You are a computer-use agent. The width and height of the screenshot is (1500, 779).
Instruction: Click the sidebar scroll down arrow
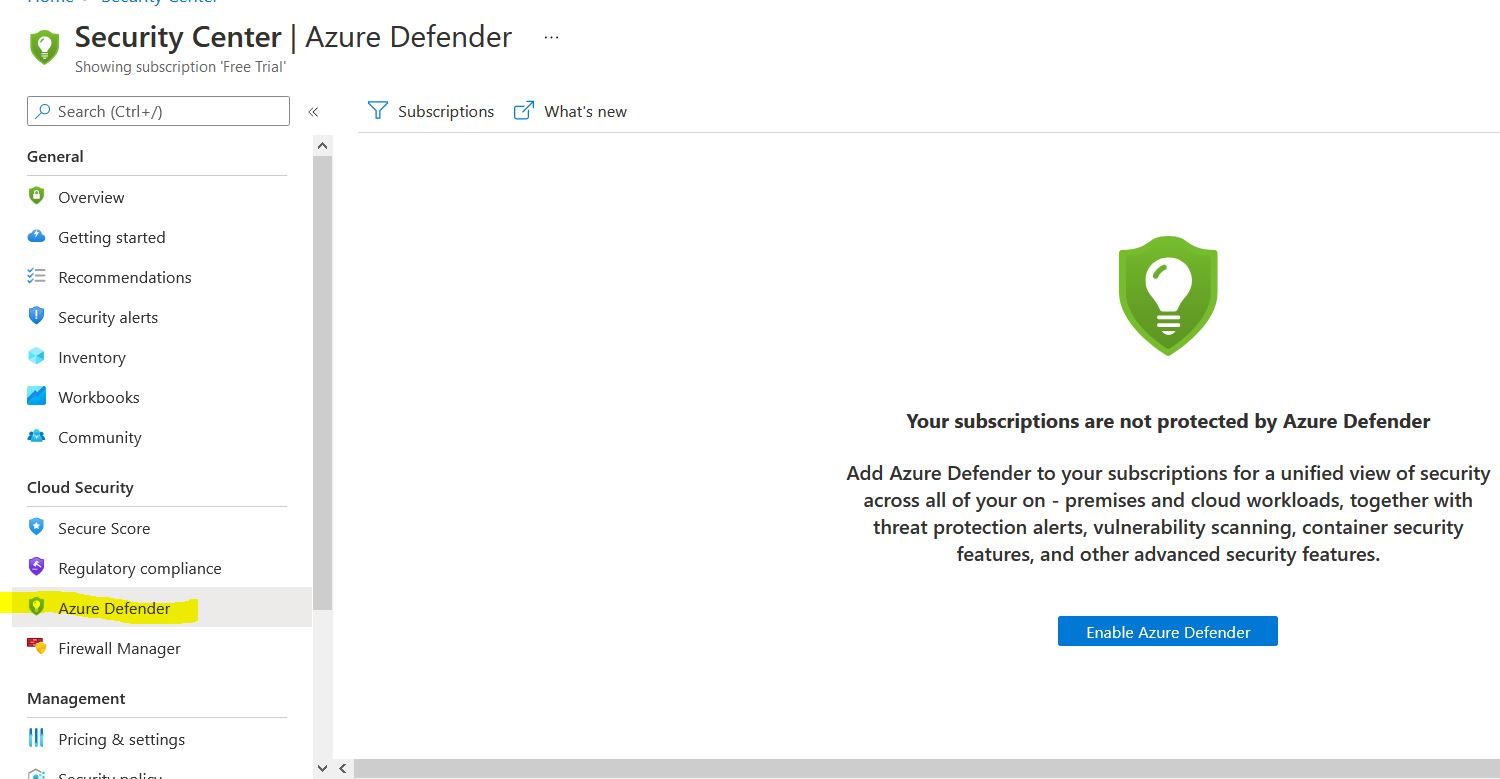pyautogui.click(x=322, y=768)
